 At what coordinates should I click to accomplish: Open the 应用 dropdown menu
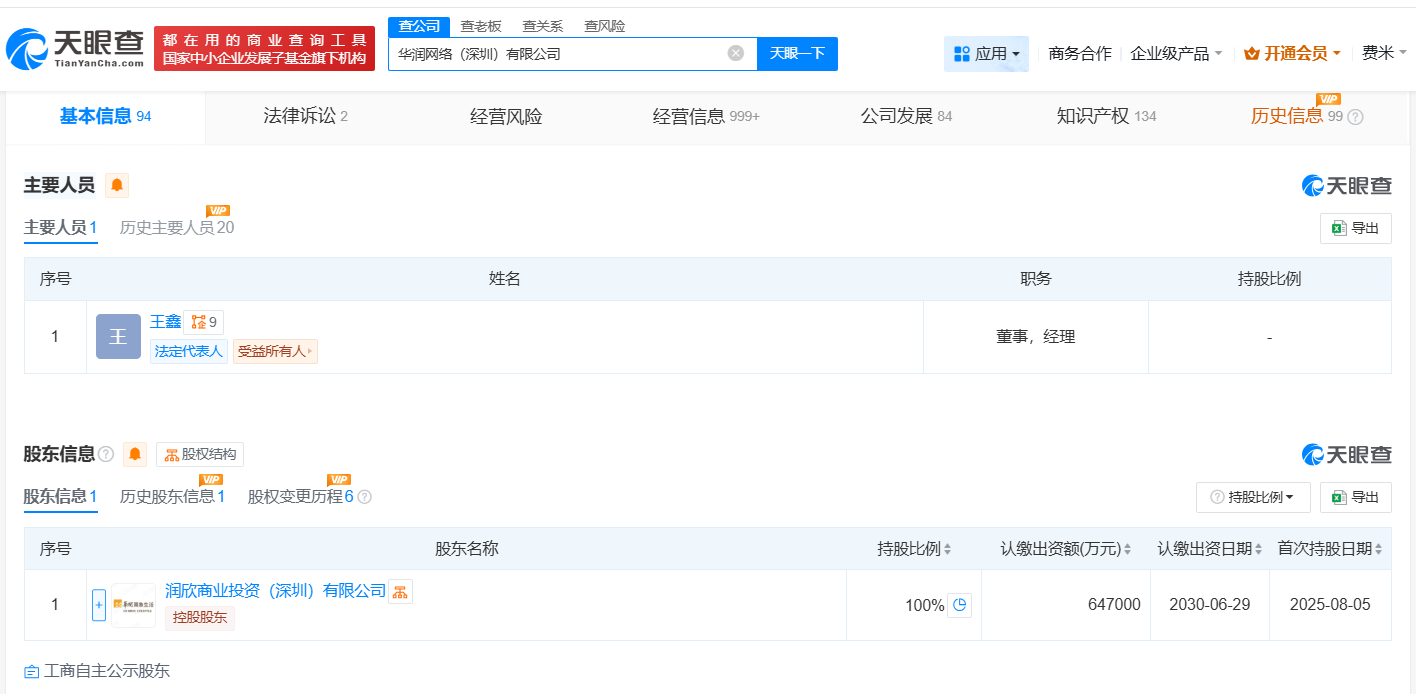tap(986, 53)
